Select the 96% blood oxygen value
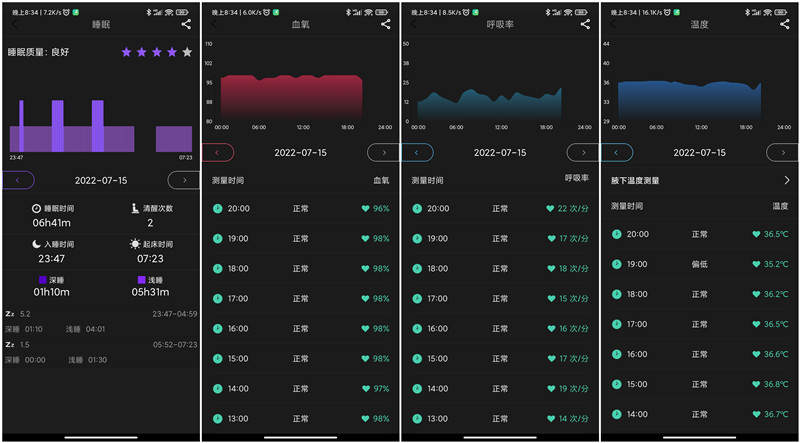800x443 pixels. pos(381,209)
